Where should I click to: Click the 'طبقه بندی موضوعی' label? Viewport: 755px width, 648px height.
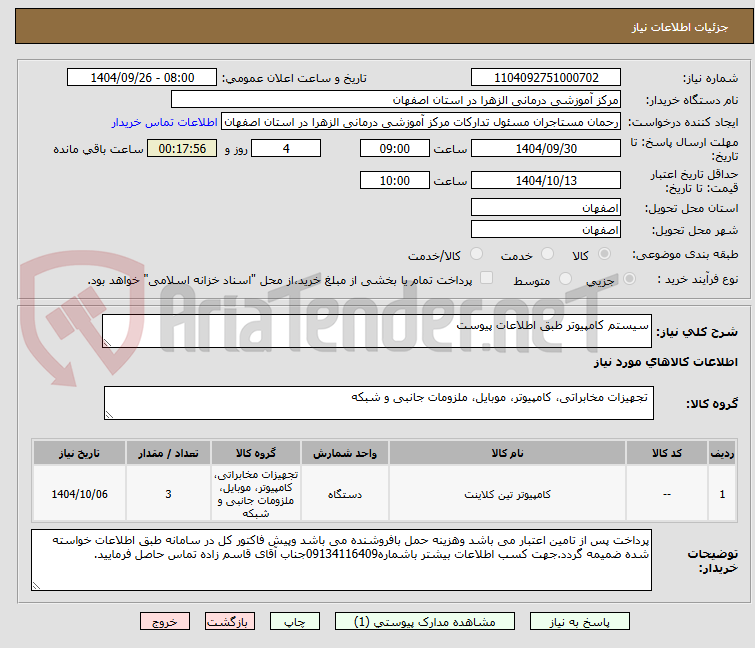pyautogui.click(x=685, y=254)
